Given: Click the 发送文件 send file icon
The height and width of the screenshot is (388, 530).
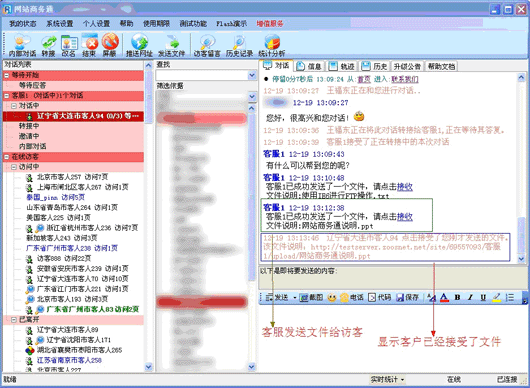Looking at the screenshot, I should click(x=172, y=45).
